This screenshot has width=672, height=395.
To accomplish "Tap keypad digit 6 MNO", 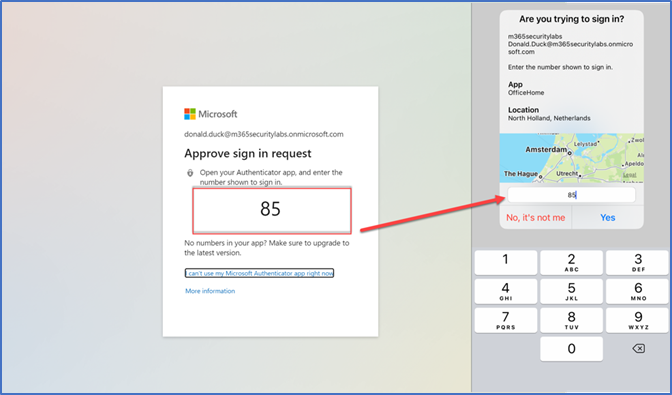I will [637, 291].
